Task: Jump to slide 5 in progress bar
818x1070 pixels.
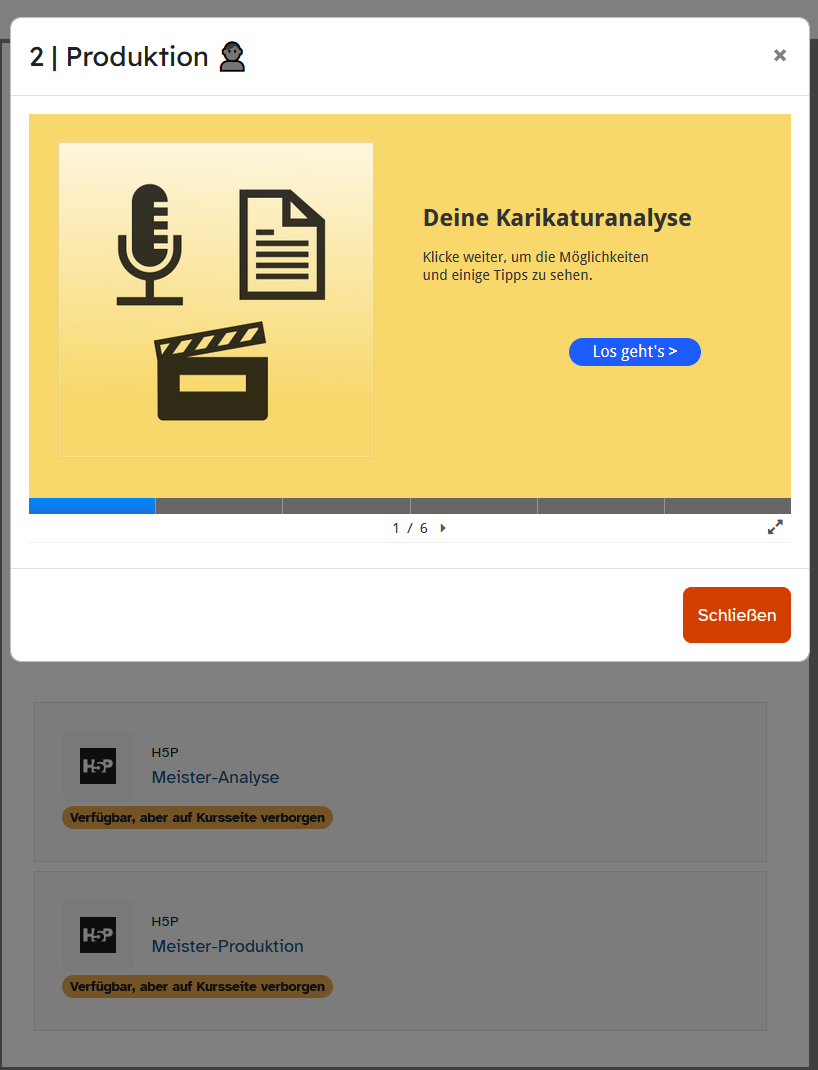Action: click(x=600, y=506)
